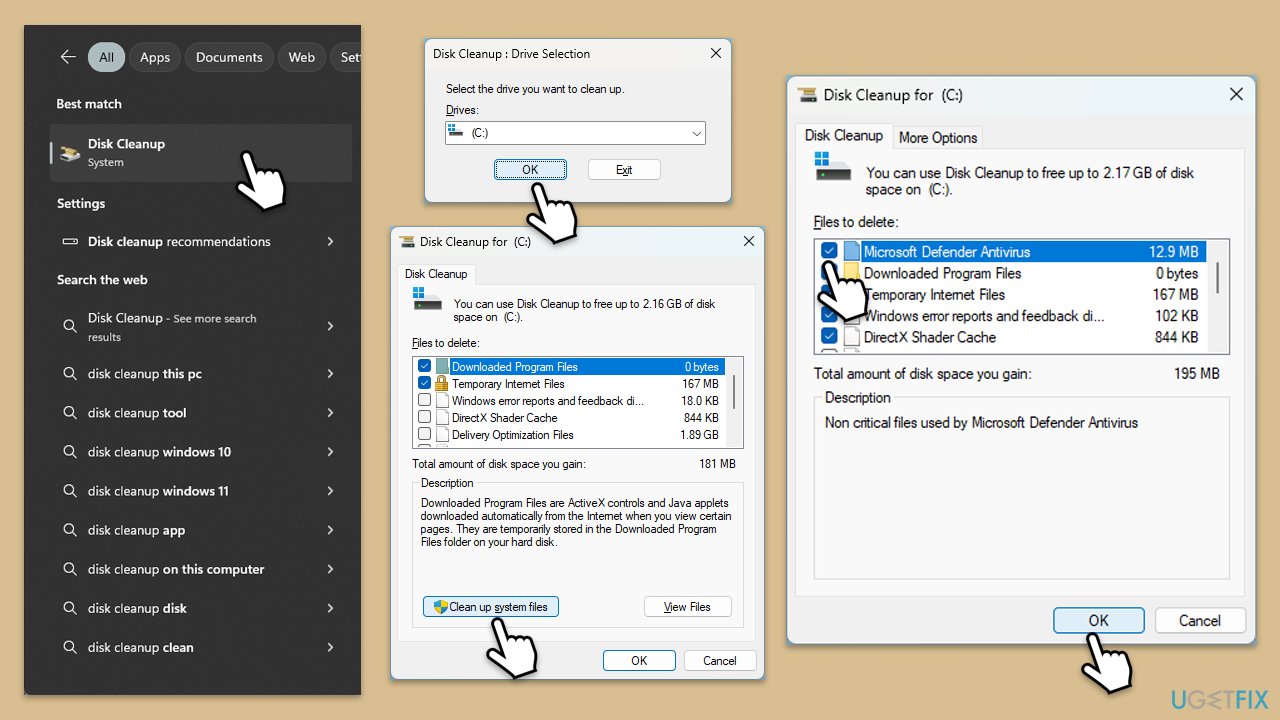1280x720 pixels.
Task: Click View Files button
Action: tap(688, 607)
